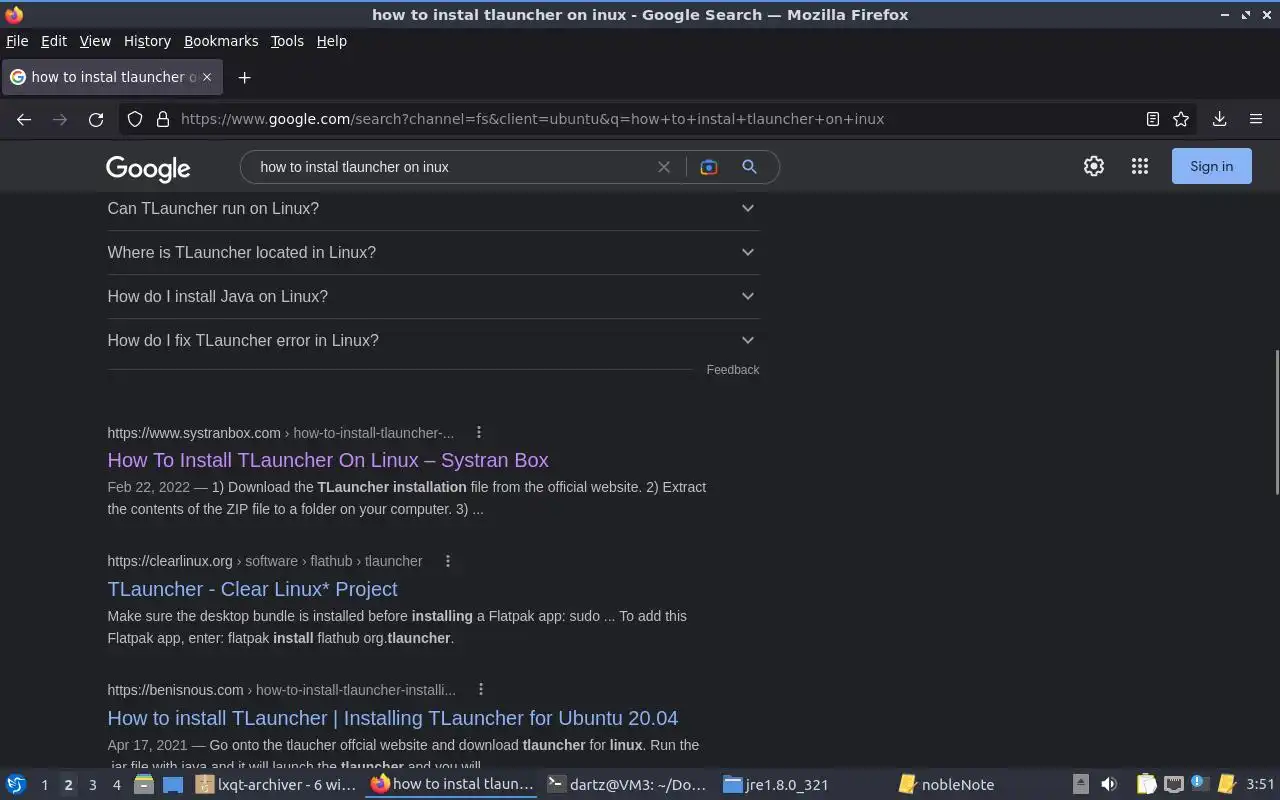Open the Firefox hamburger application menu
The width and height of the screenshot is (1280, 800).
tap(1256, 119)
